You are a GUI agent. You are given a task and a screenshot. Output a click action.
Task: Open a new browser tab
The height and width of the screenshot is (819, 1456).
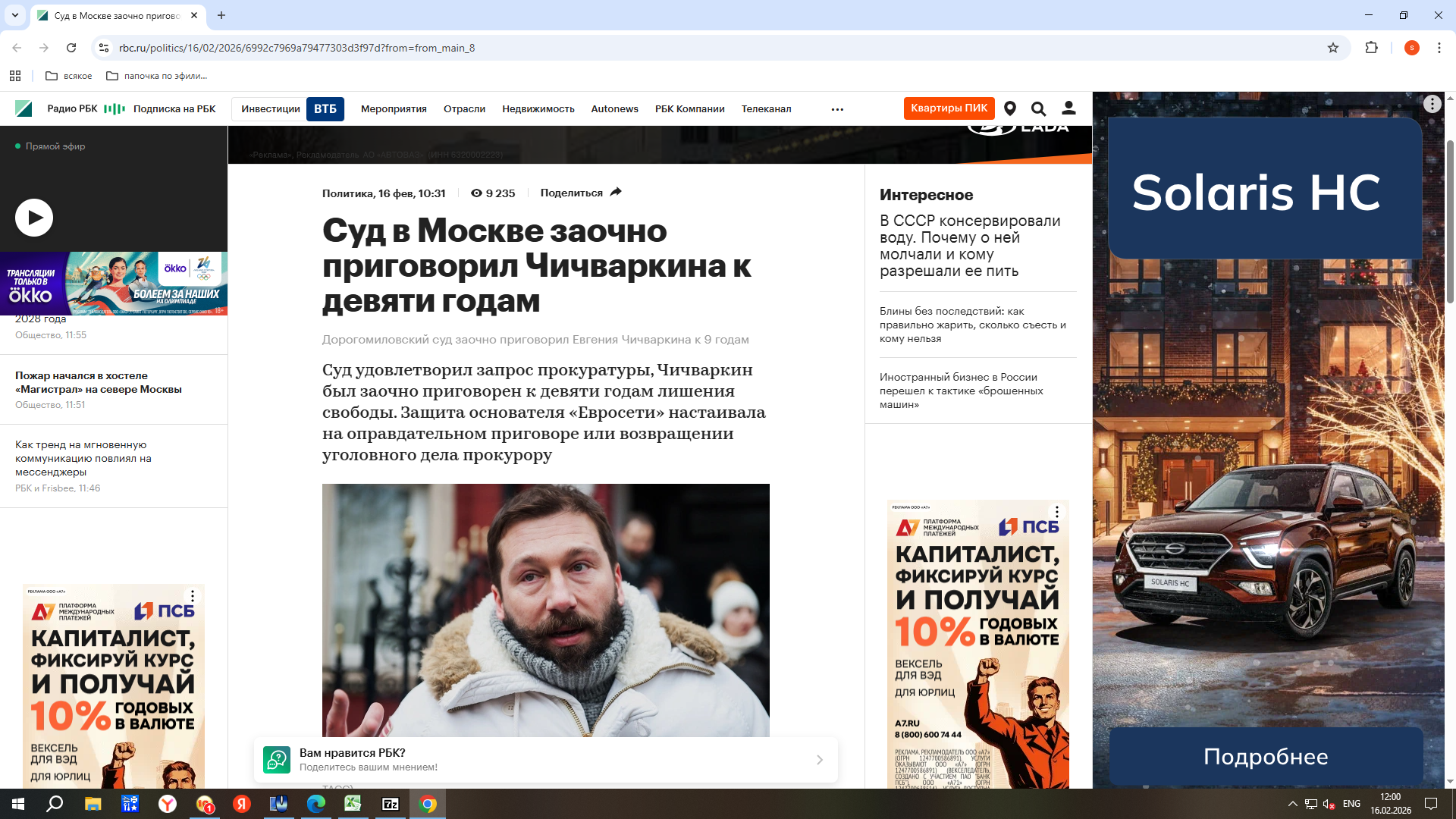(221, 15)
